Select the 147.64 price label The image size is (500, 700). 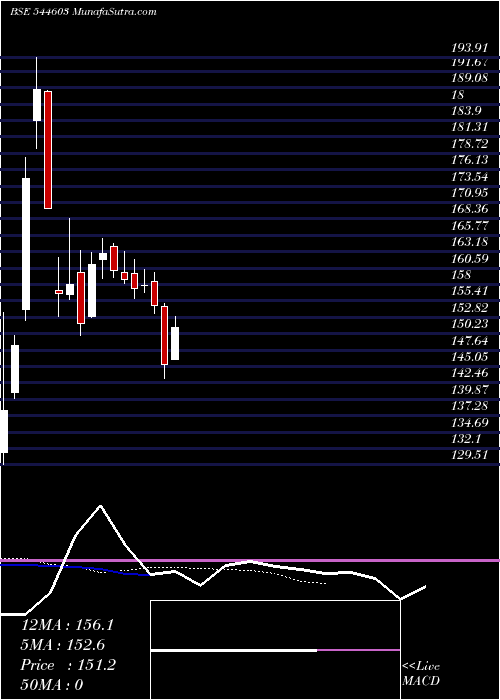(x=470, y=342)
